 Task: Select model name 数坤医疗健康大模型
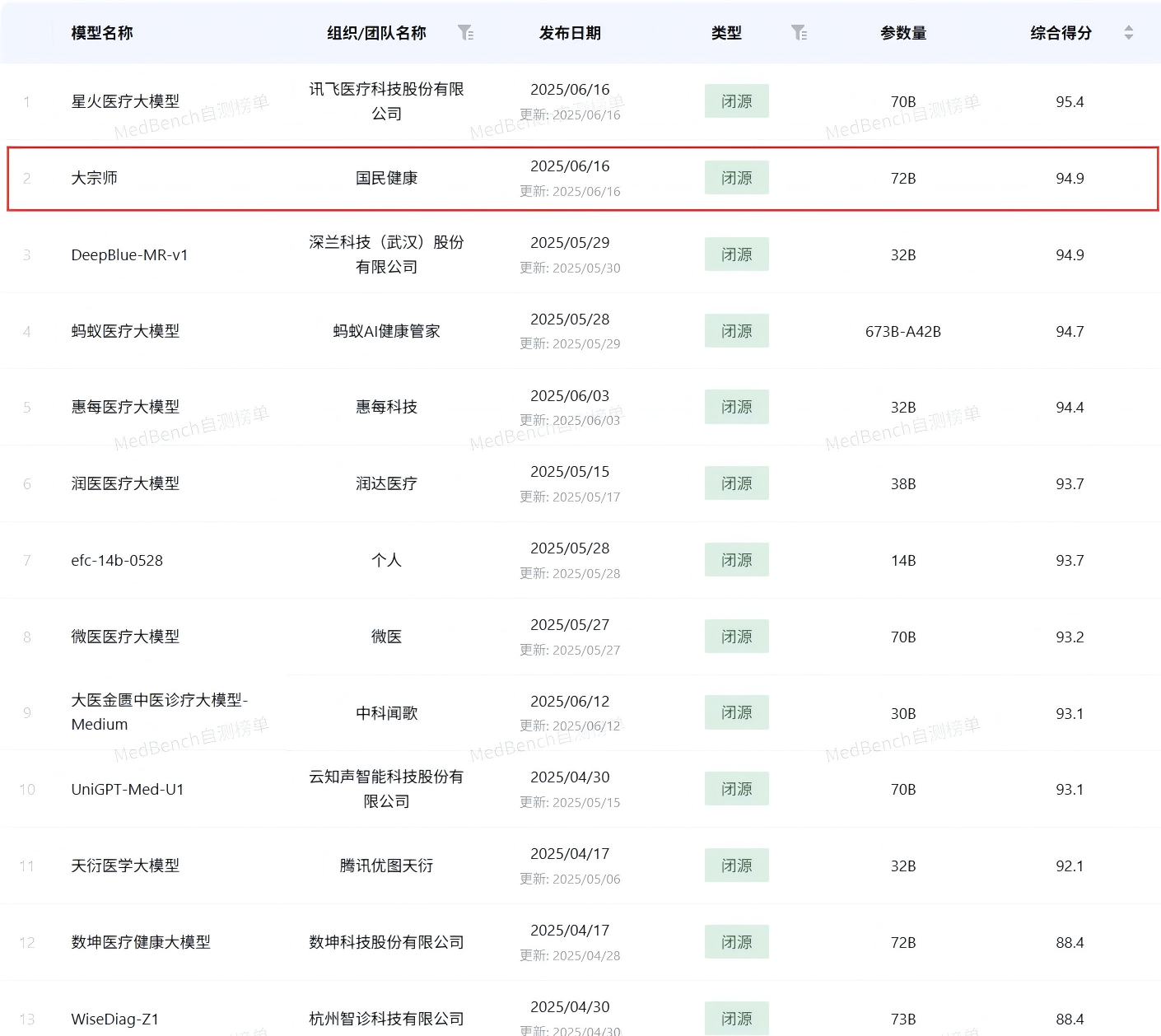[x=141, y=942]
